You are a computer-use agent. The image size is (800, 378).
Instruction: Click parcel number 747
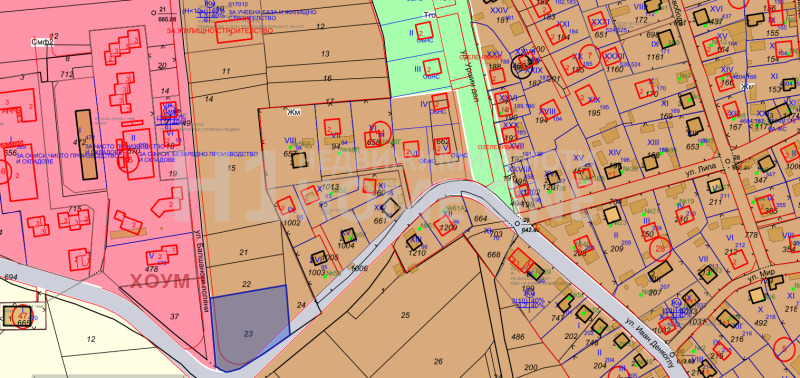click(x=558, y=317)
